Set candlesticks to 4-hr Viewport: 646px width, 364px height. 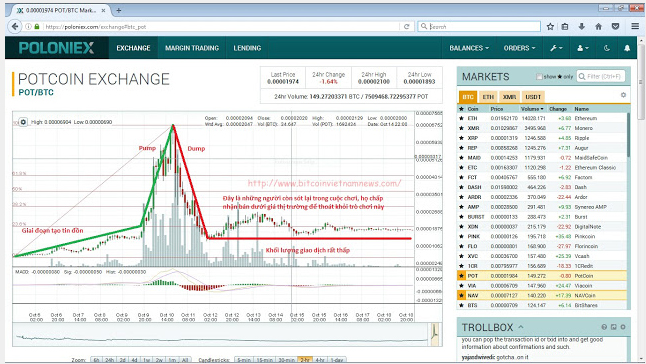pyautogui.click(x=320, y=360)
